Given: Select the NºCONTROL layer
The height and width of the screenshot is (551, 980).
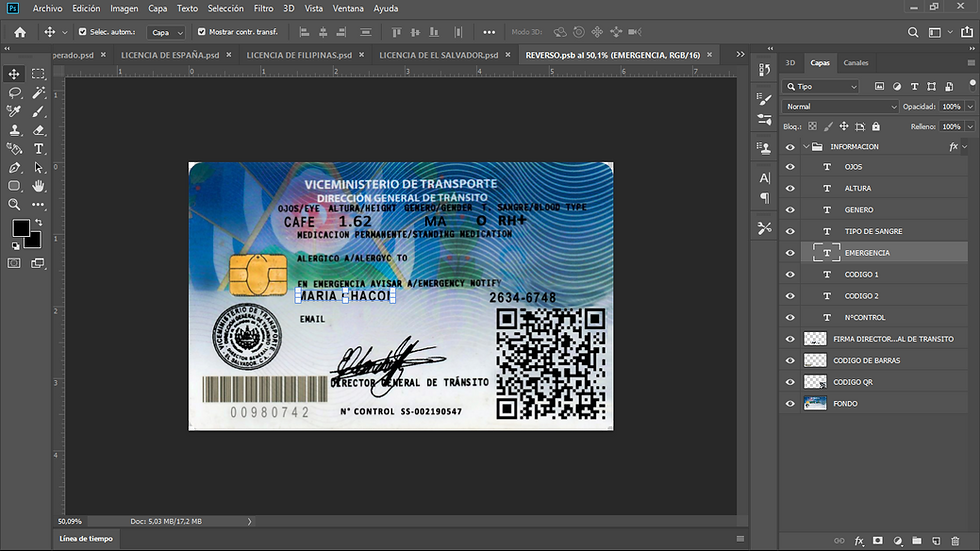Looking at the screenshot, I should [865, 317].
